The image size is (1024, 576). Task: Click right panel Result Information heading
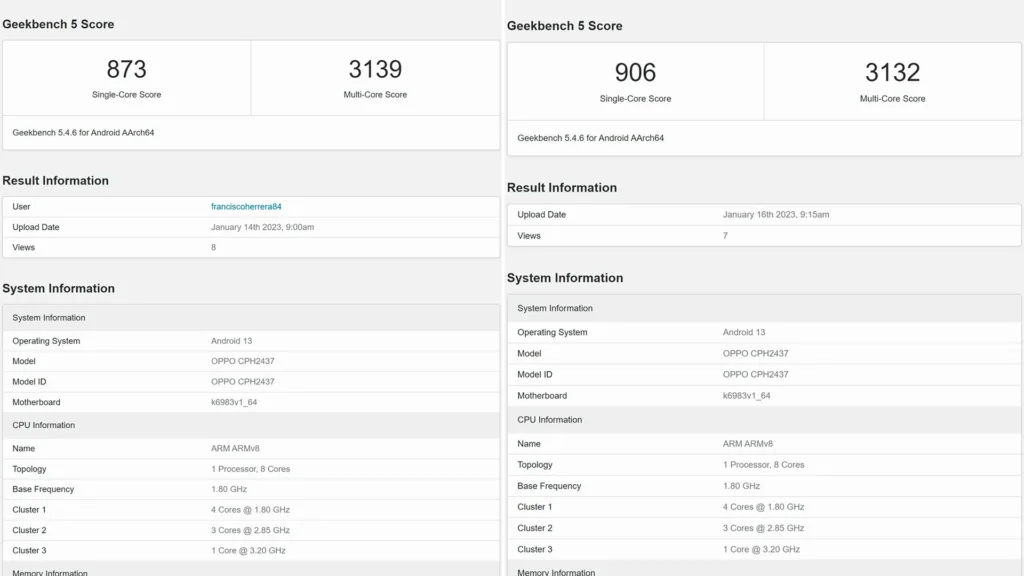pos(562,188)
